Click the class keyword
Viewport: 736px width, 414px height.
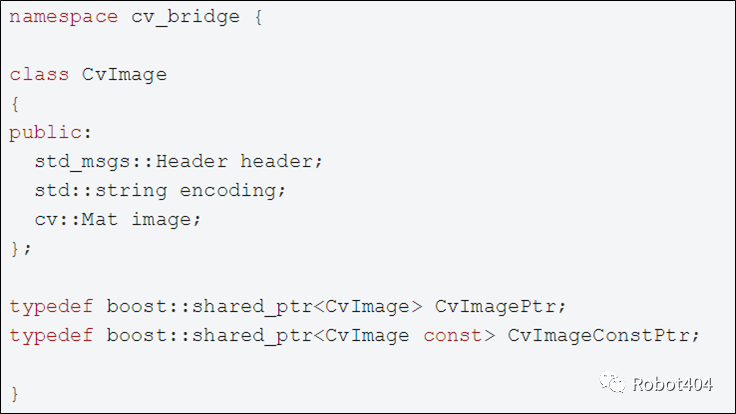click(39, 75)
